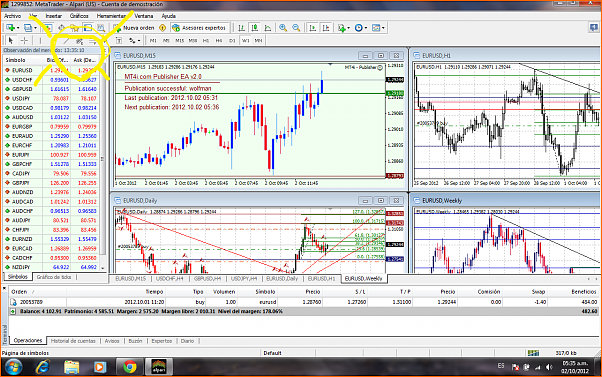Close the Terminal panel with its x
This screenshot has width=602, height=377.
point(4,288)
